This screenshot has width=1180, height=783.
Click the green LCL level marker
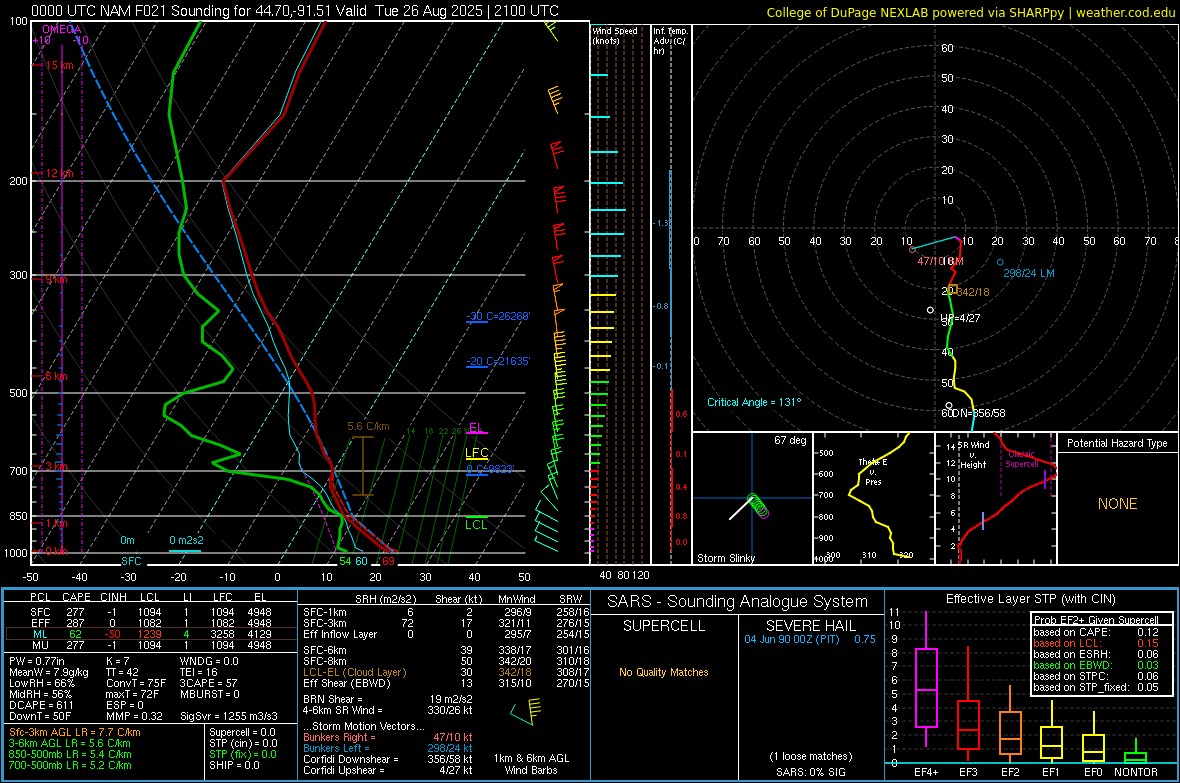point(476,524)
